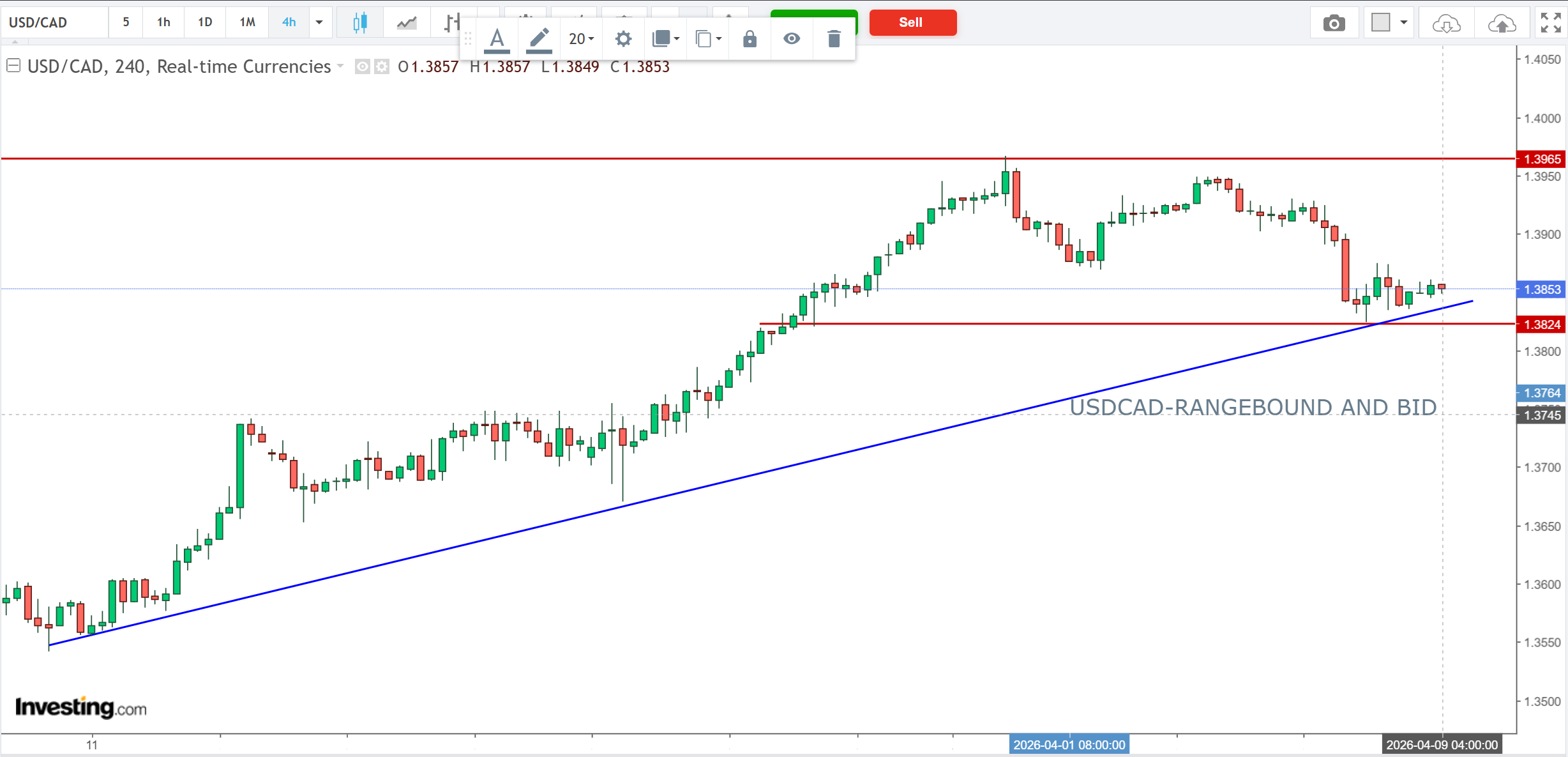Click the cloud download load-chart icon
1568x757 pixels.
[1445, 24]
